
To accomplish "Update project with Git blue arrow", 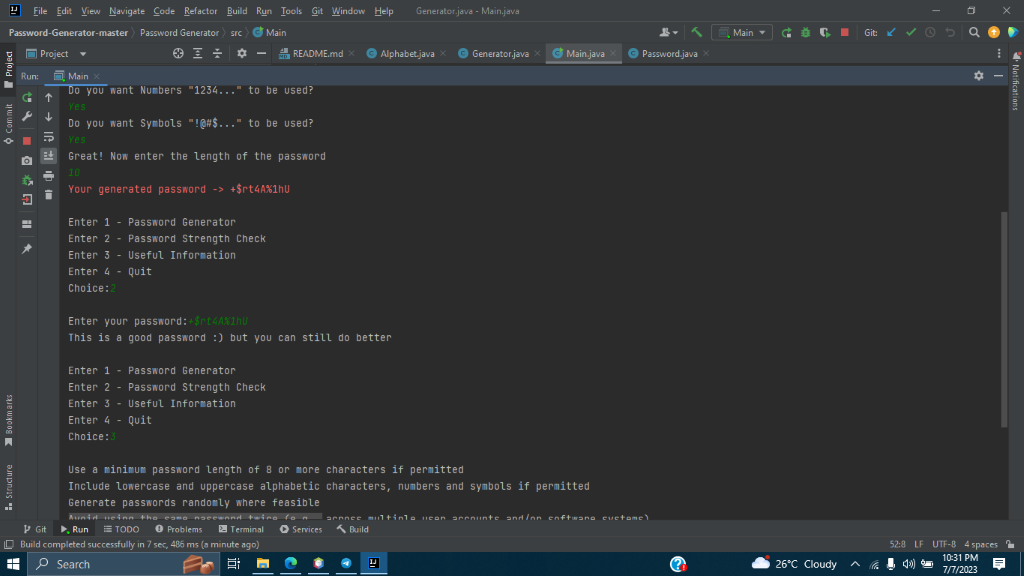I will pos(891,33).
